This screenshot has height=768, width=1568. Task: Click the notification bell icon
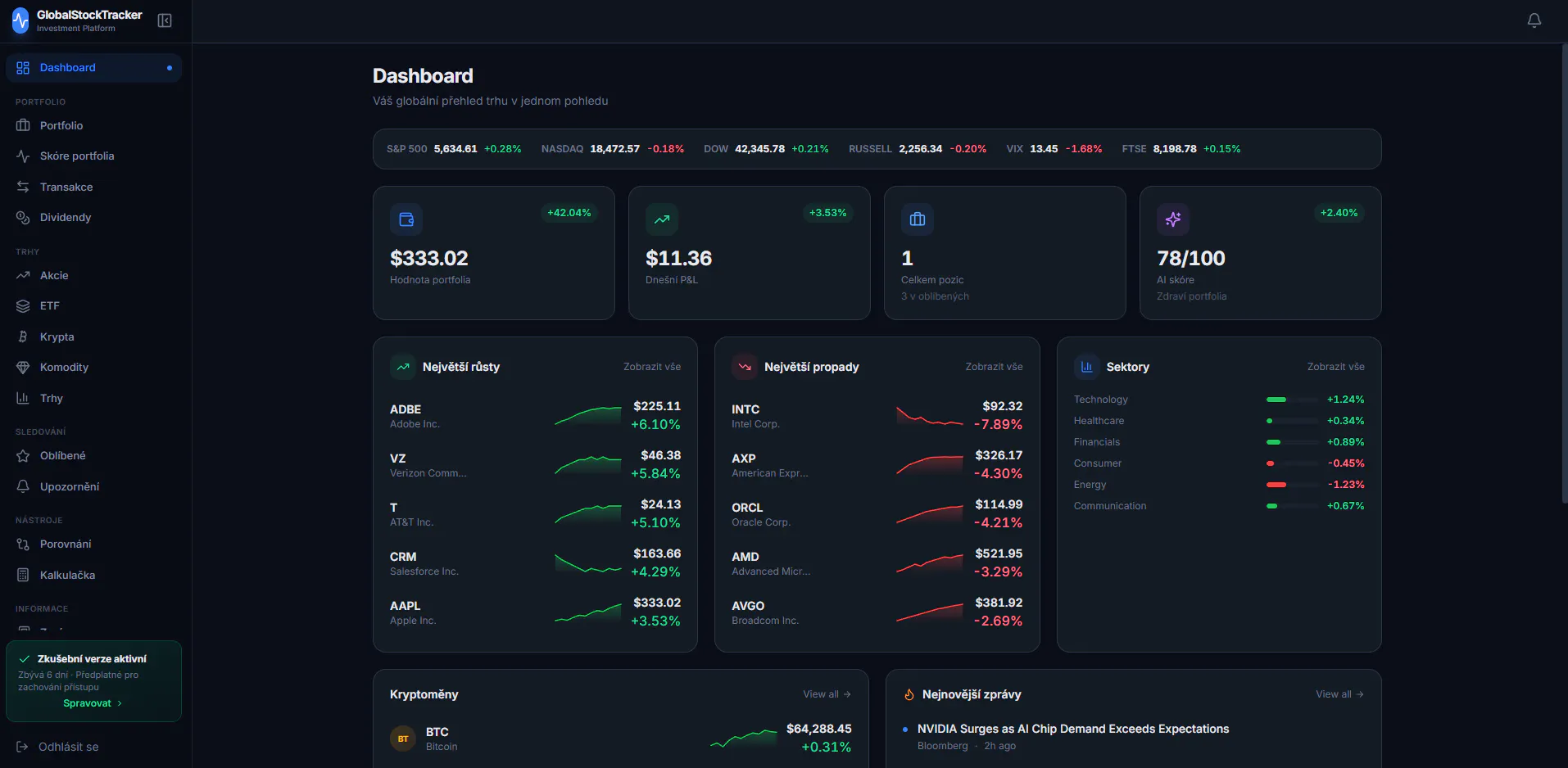(1534, 20)
